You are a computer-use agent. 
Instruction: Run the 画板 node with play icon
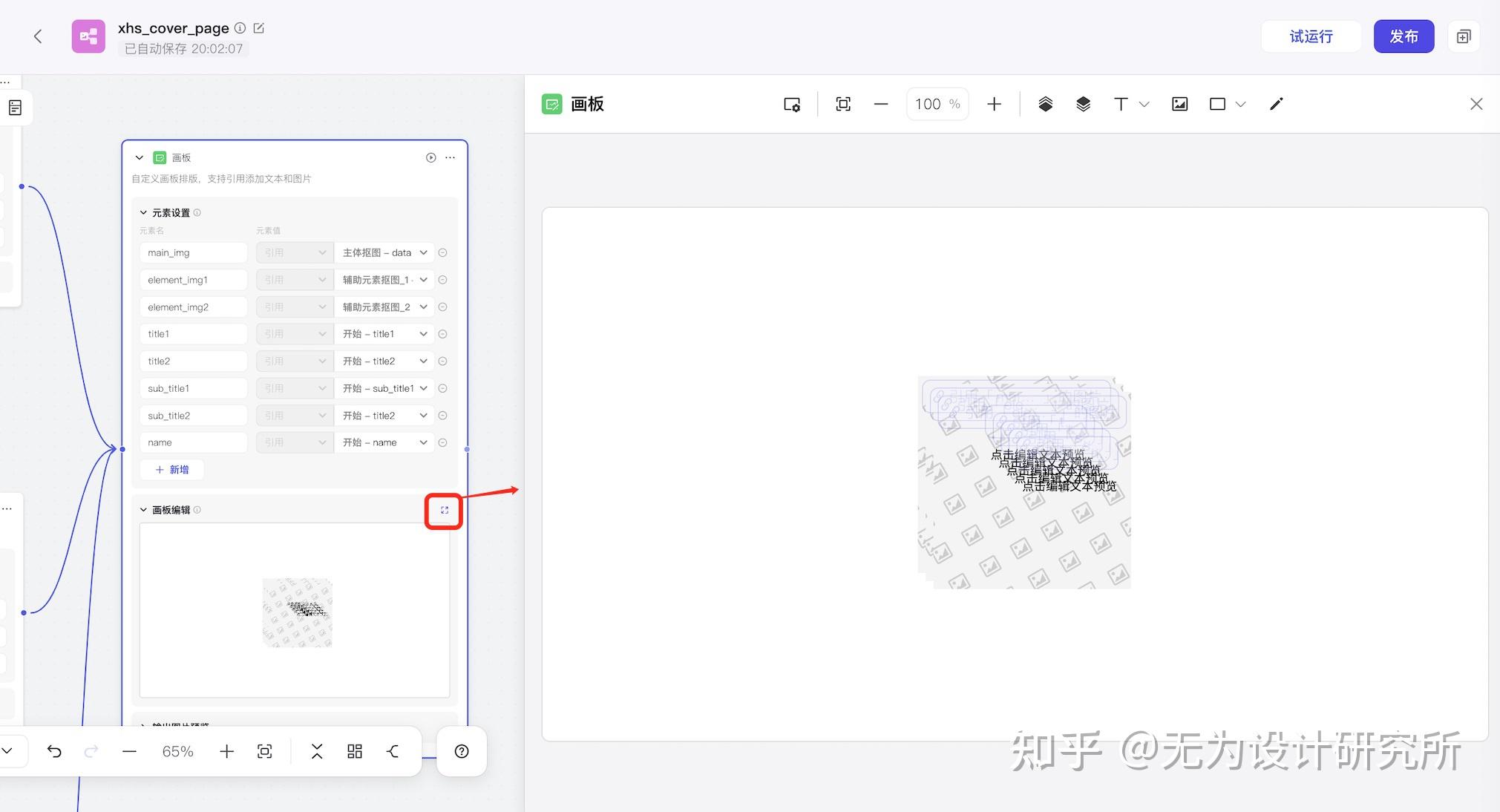[430, 157]
